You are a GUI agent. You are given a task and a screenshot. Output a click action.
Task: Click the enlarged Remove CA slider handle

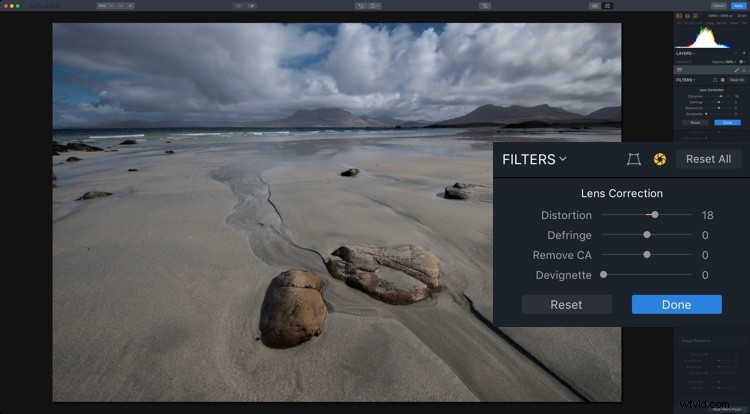pyautogui.click(x=647, y=255)
